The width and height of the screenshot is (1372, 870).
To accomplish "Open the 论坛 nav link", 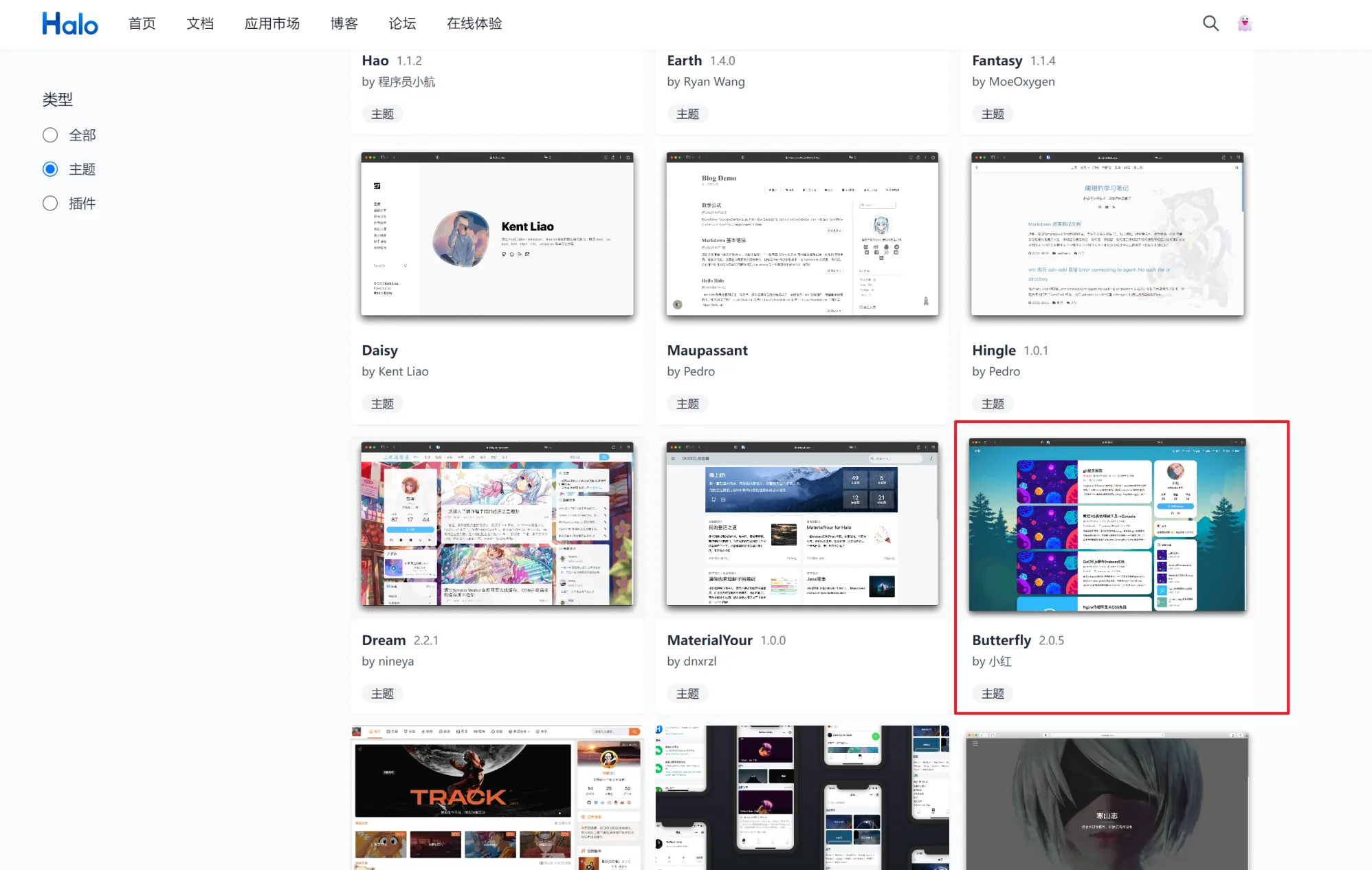I will point(402,24).
